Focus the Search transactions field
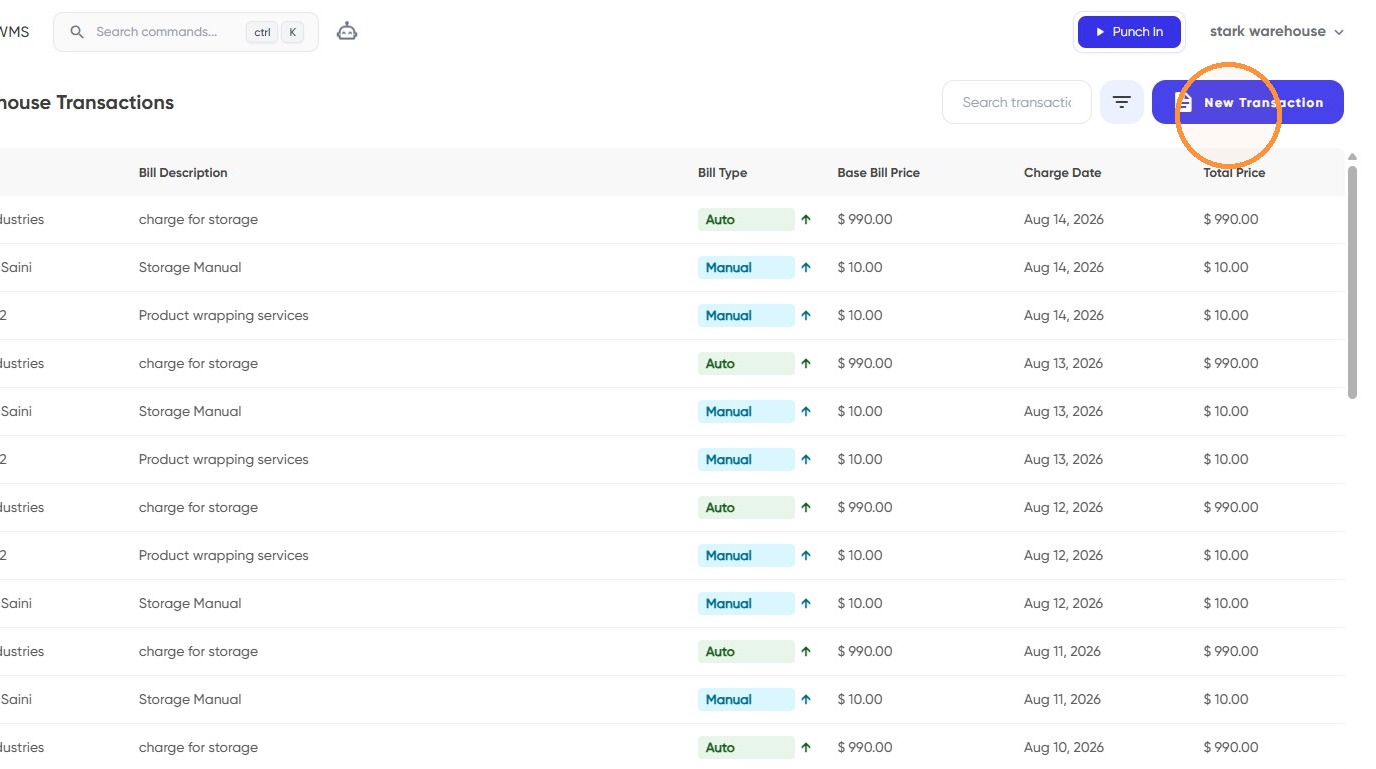Viewport: 1376px width, 769px height. [x=1017, y=102]
